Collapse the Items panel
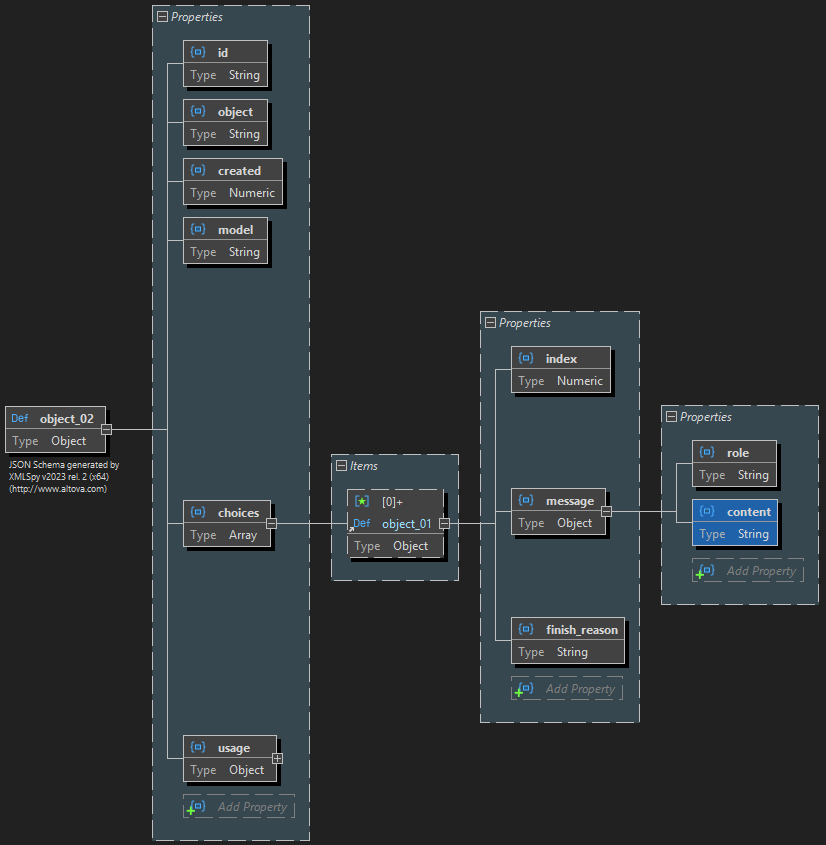 (340, 465)
